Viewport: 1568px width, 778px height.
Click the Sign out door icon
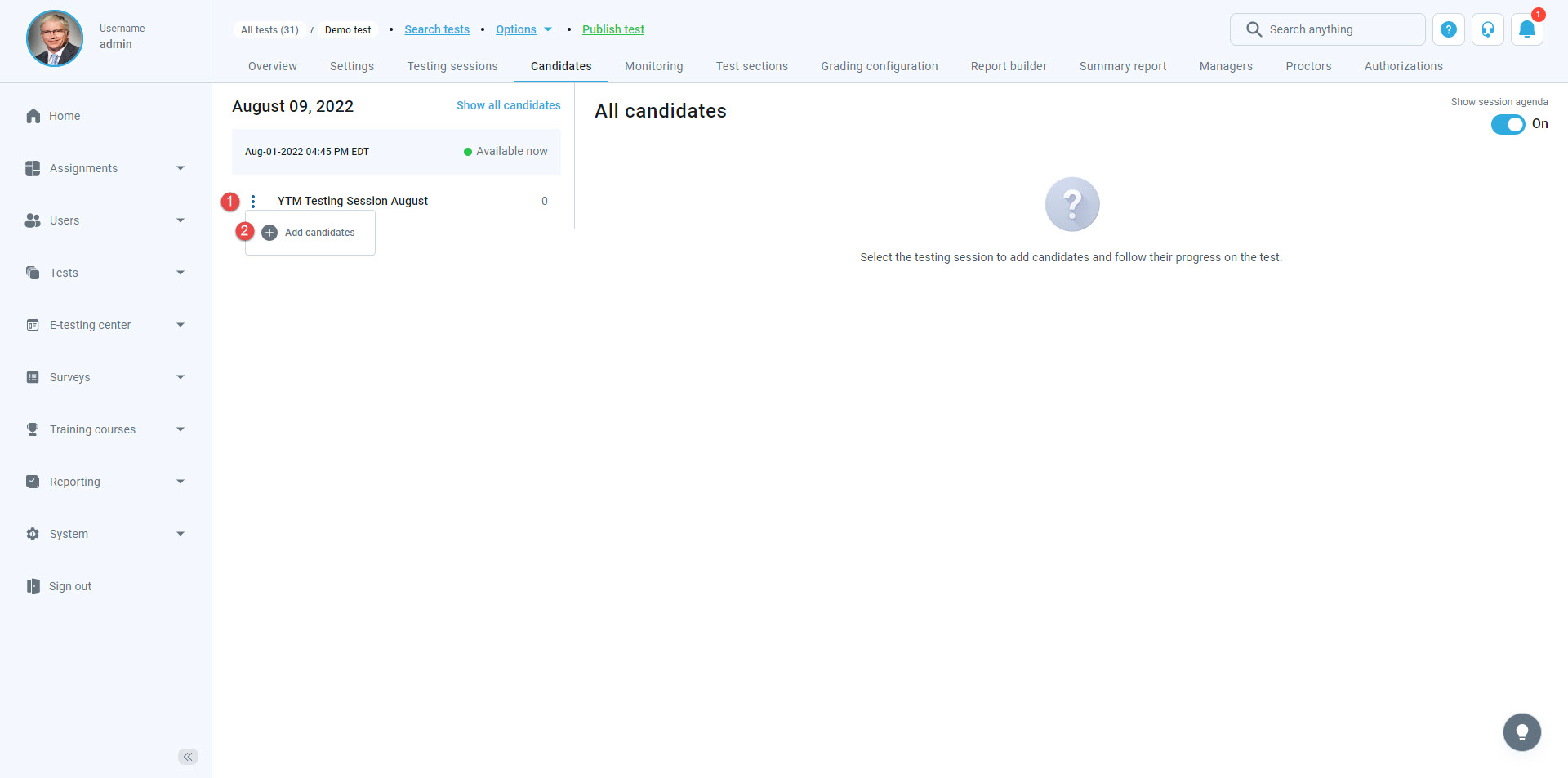pyautogui.click(x=33, y=586)
